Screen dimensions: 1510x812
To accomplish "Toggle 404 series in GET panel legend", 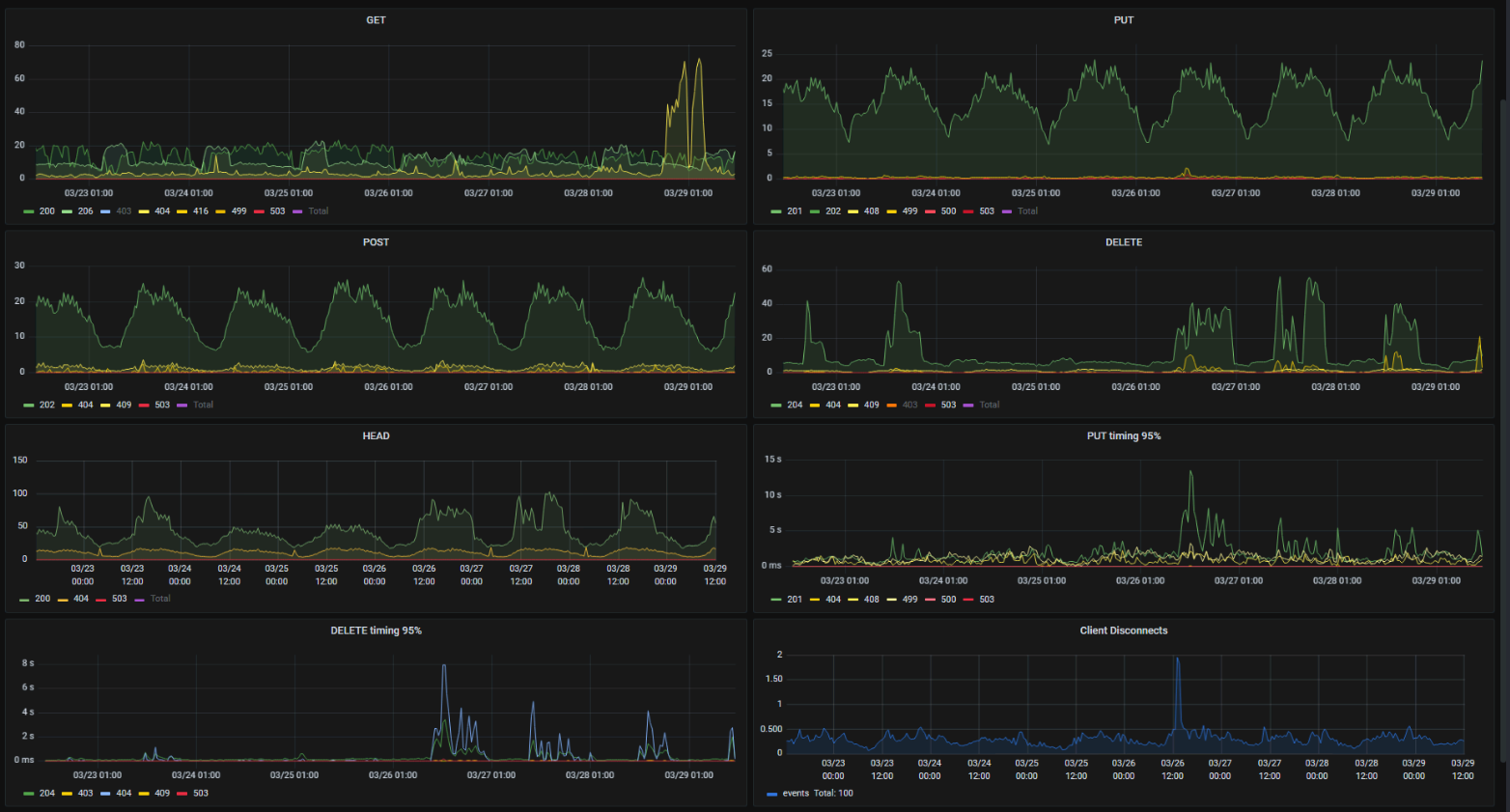I will click(154, 210).
